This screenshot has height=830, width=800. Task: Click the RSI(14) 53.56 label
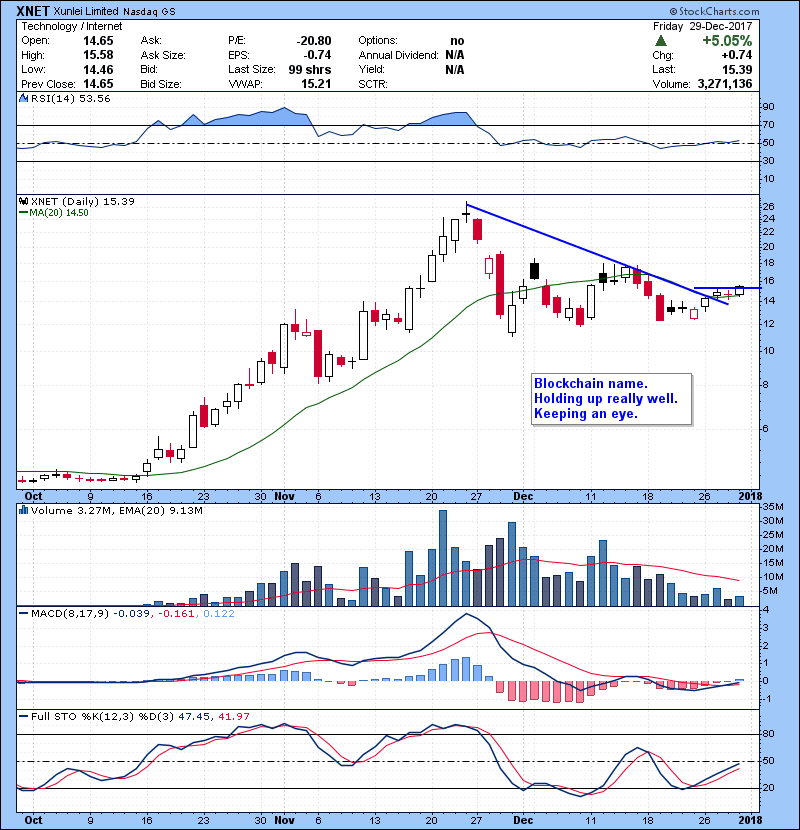pyautogui.click(x=70, y=98)
